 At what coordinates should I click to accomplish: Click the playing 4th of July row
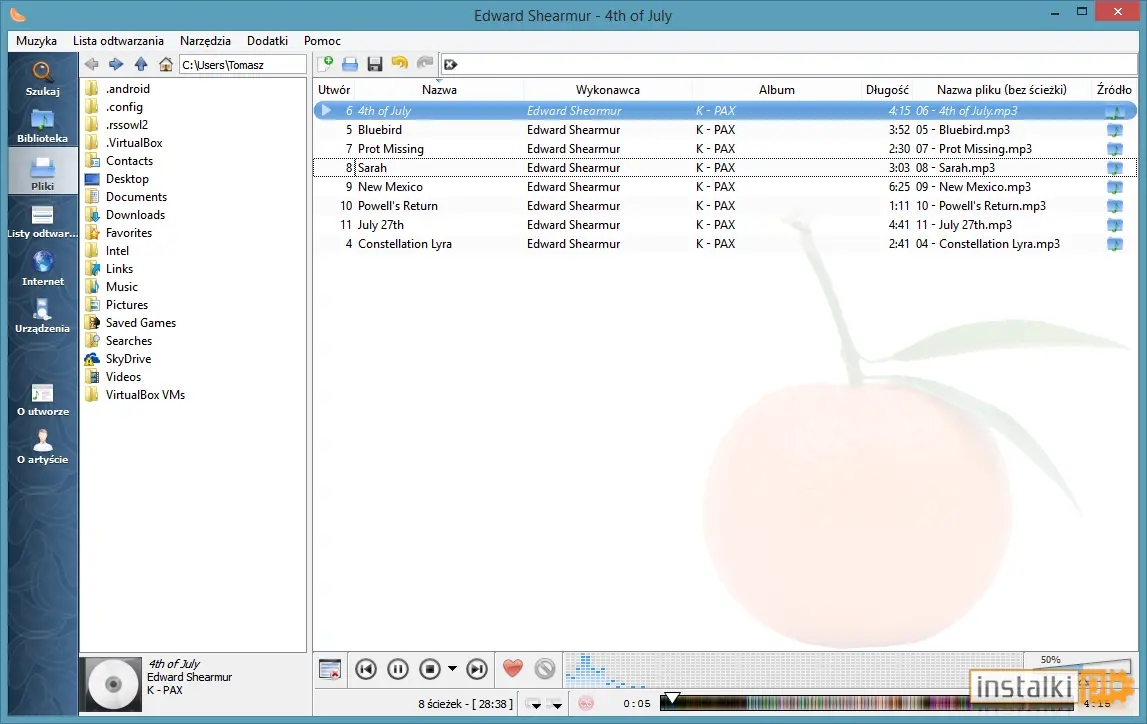(x=725, y=110)
